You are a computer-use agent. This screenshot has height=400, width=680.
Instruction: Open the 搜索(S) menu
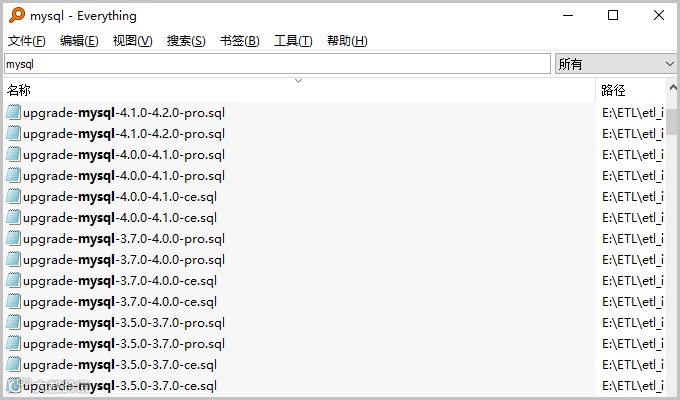[186, 41]
